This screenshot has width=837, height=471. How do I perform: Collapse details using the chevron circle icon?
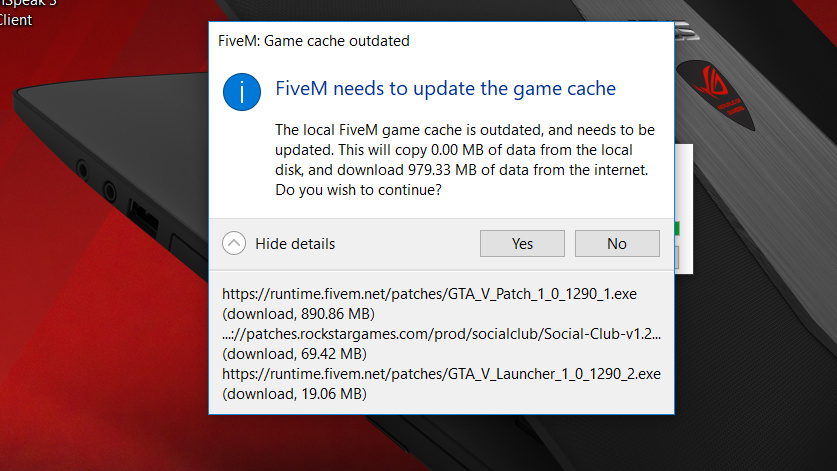coord(234,243)
